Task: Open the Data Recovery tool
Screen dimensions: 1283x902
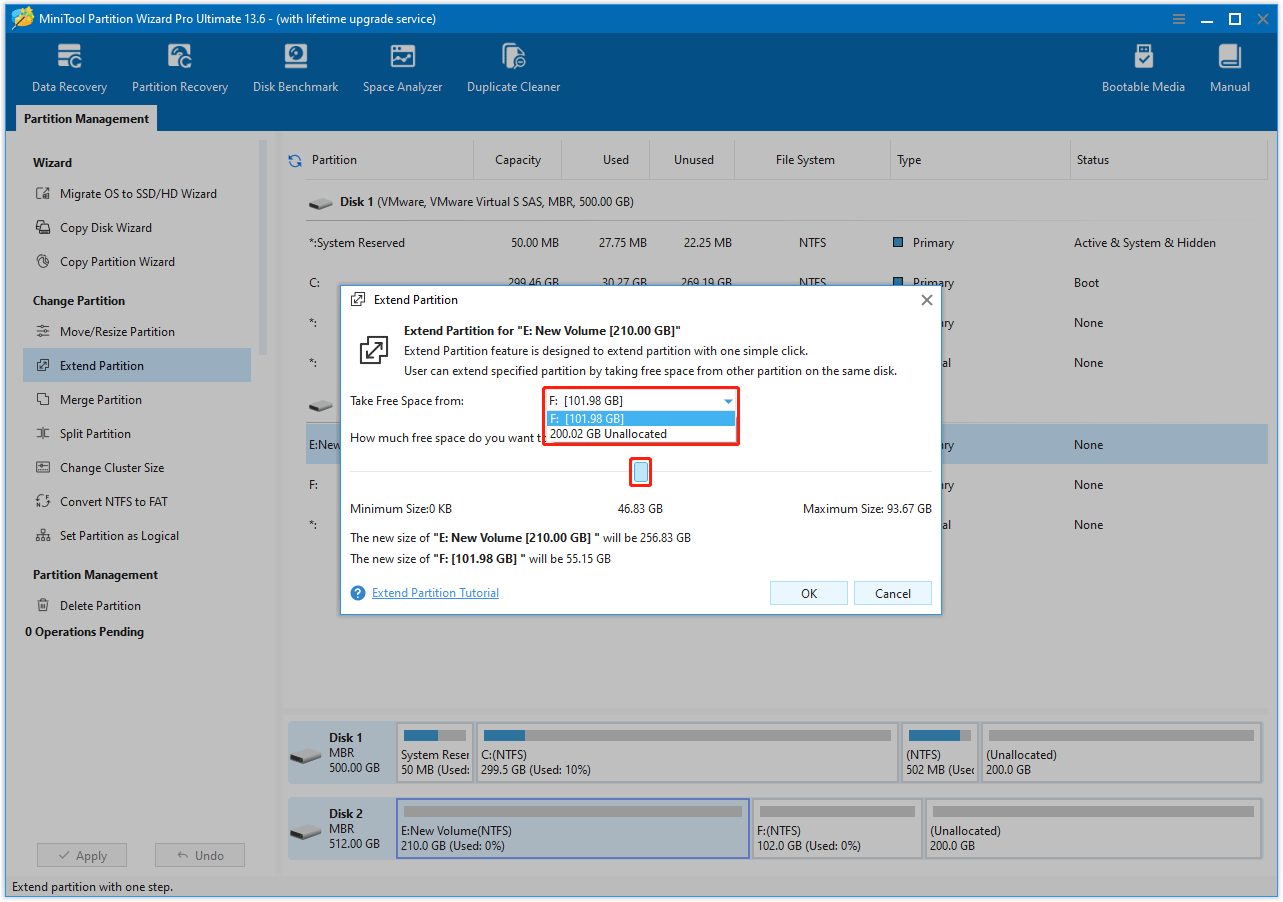Action: click(69, 68)
